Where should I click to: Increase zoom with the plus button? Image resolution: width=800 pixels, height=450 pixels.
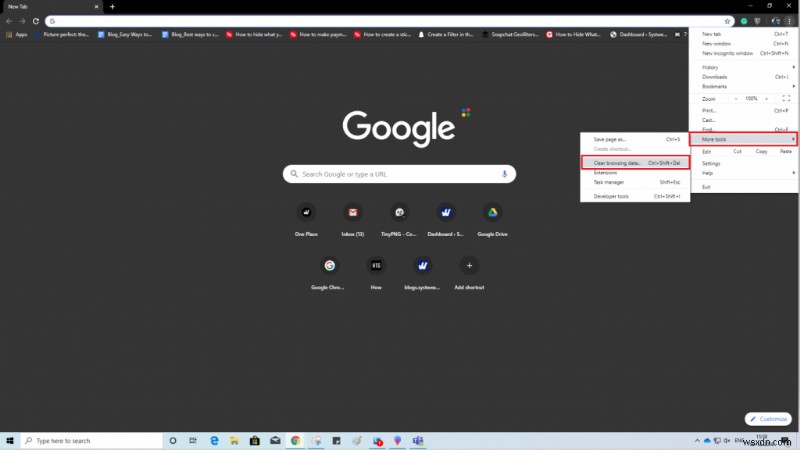click(x=766, y=98)
